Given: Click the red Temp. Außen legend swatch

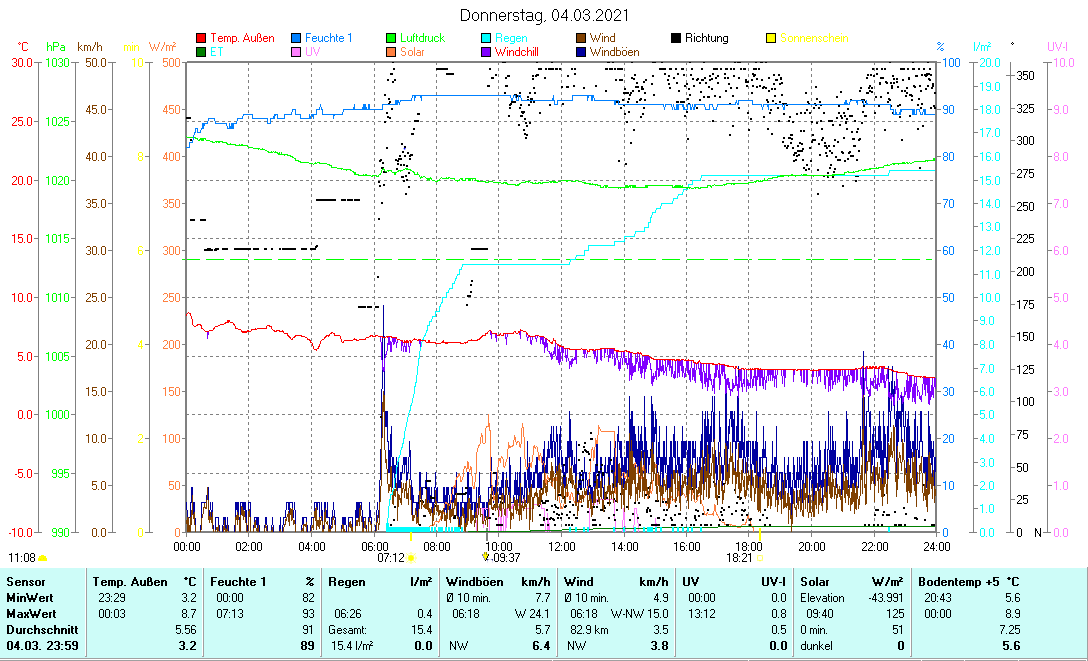Looking at the screenshot, I should (201, 38).
